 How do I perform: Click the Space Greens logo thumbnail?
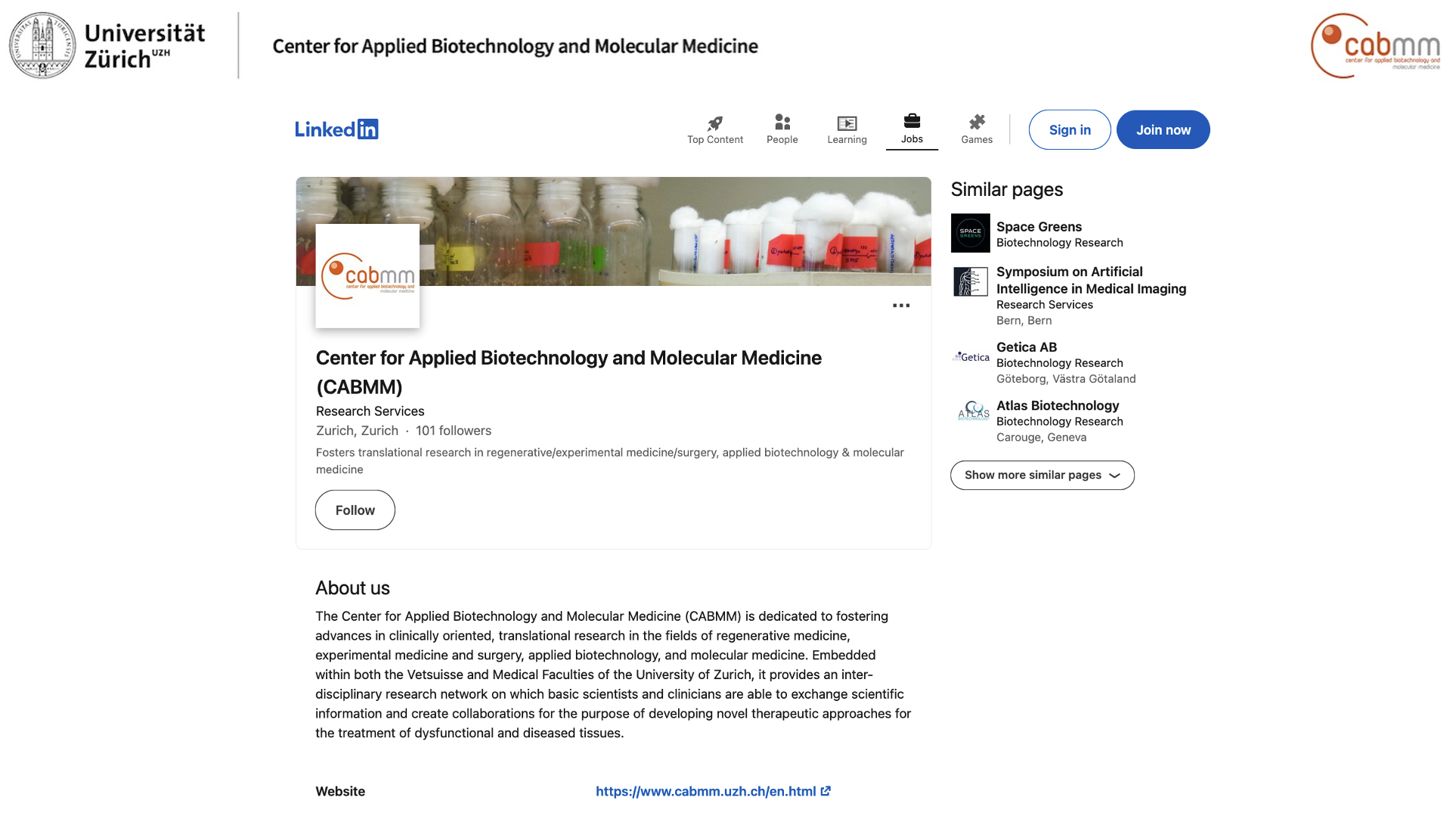point(971,233)
